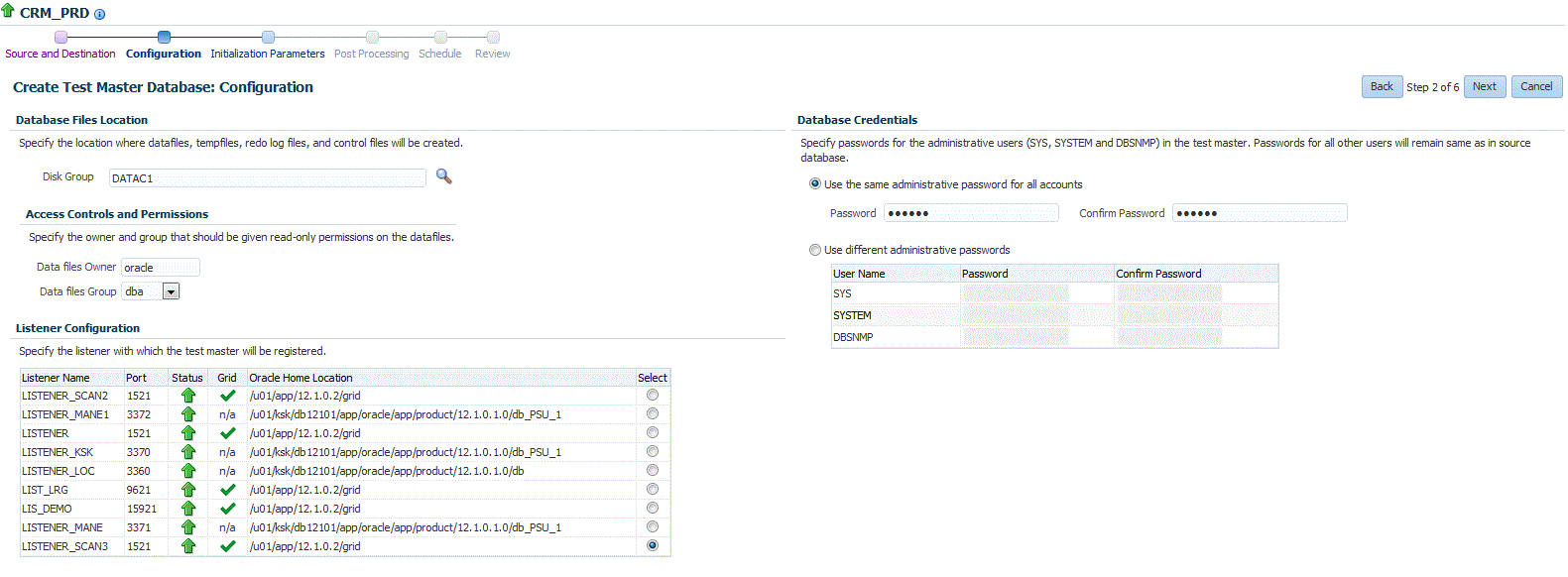Select the LISTENER_MANE1 radio button
The width and height of the screenshot is (1568, 577).
[x=652, y=413]
